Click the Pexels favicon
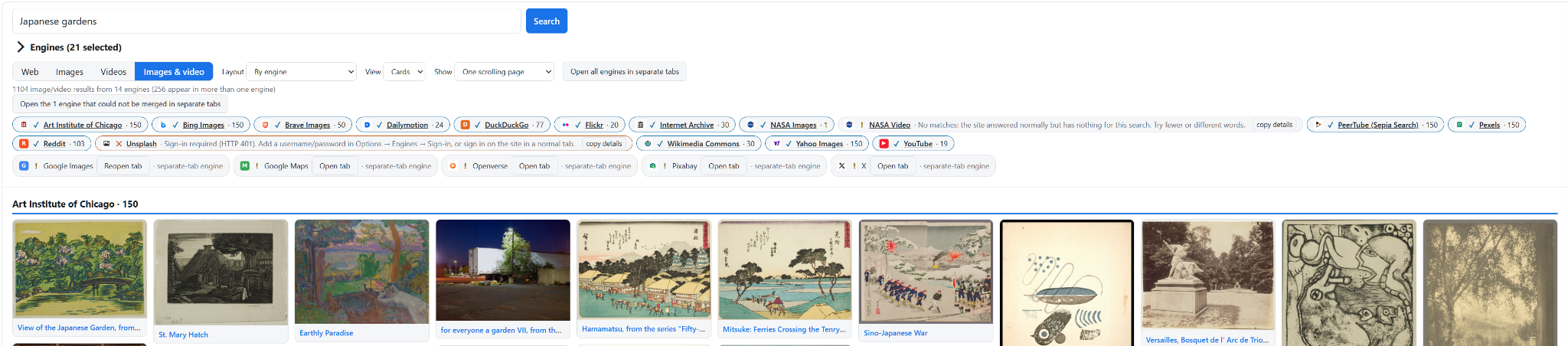Screen dimensions: 1568x346 click(x=1459, y=125)
